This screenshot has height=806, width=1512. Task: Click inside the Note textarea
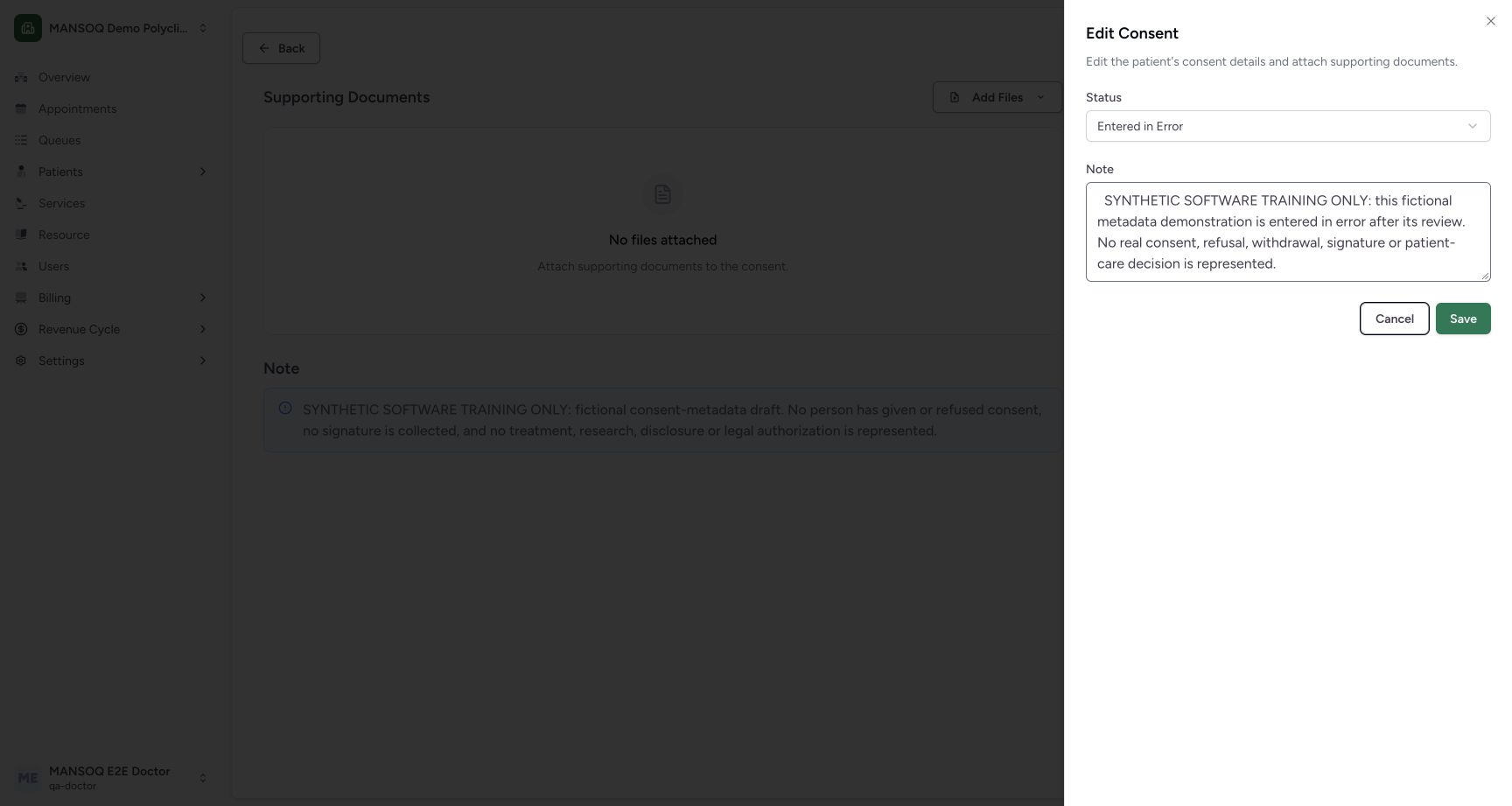1288,232
